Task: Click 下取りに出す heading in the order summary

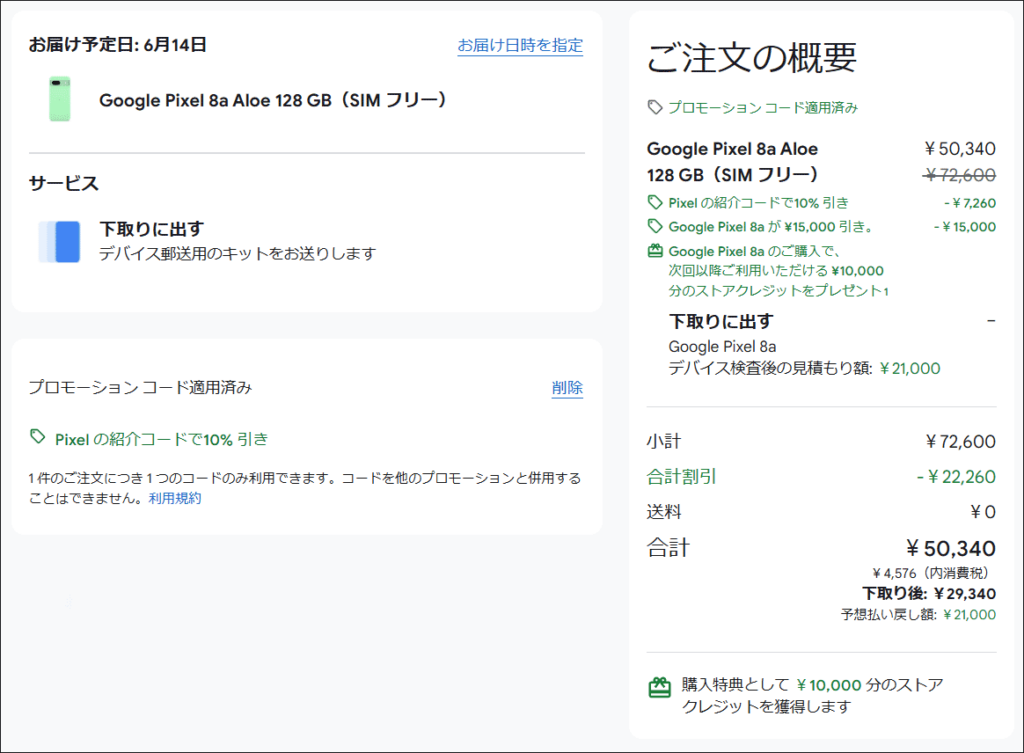Action: click(721, 321)
